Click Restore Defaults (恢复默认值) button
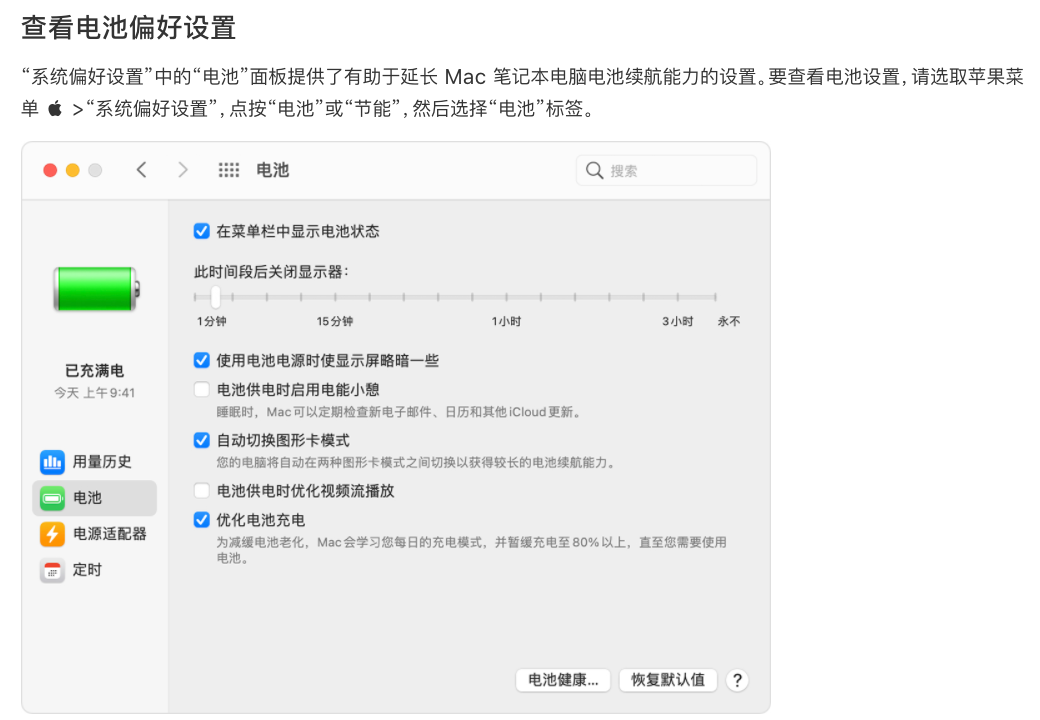 (x=668, y=680)
